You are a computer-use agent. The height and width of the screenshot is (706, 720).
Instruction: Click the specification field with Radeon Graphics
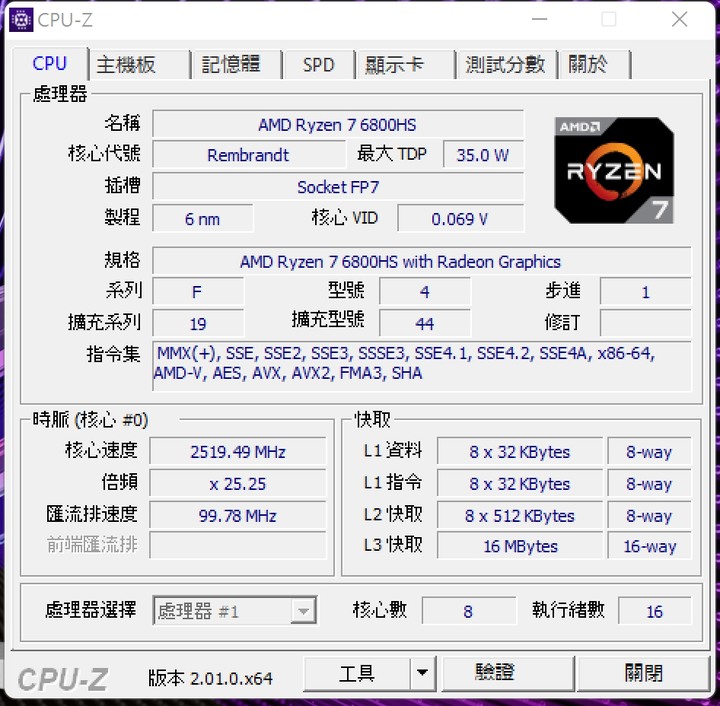pyautogui.click(x=422, y=261)
